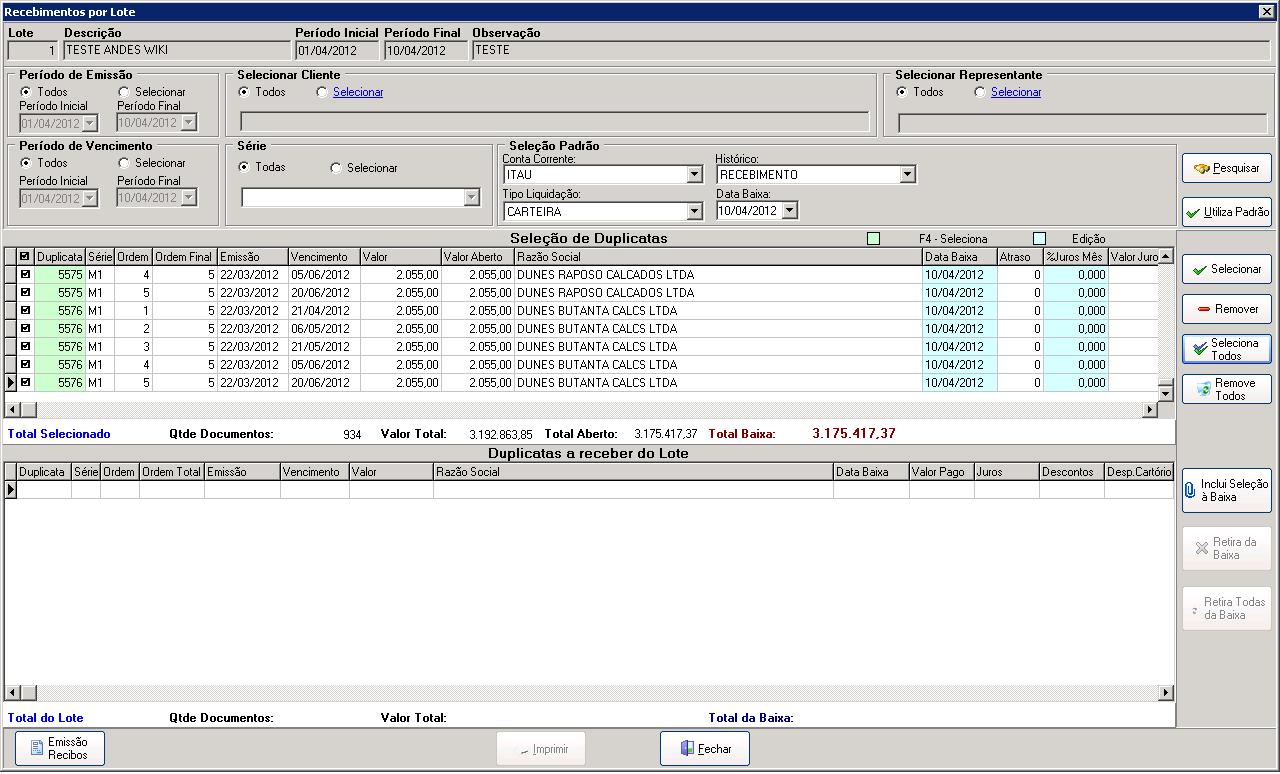
Task: Open Conta Corrente ITAU dropdown
Action: pos(694,175)
